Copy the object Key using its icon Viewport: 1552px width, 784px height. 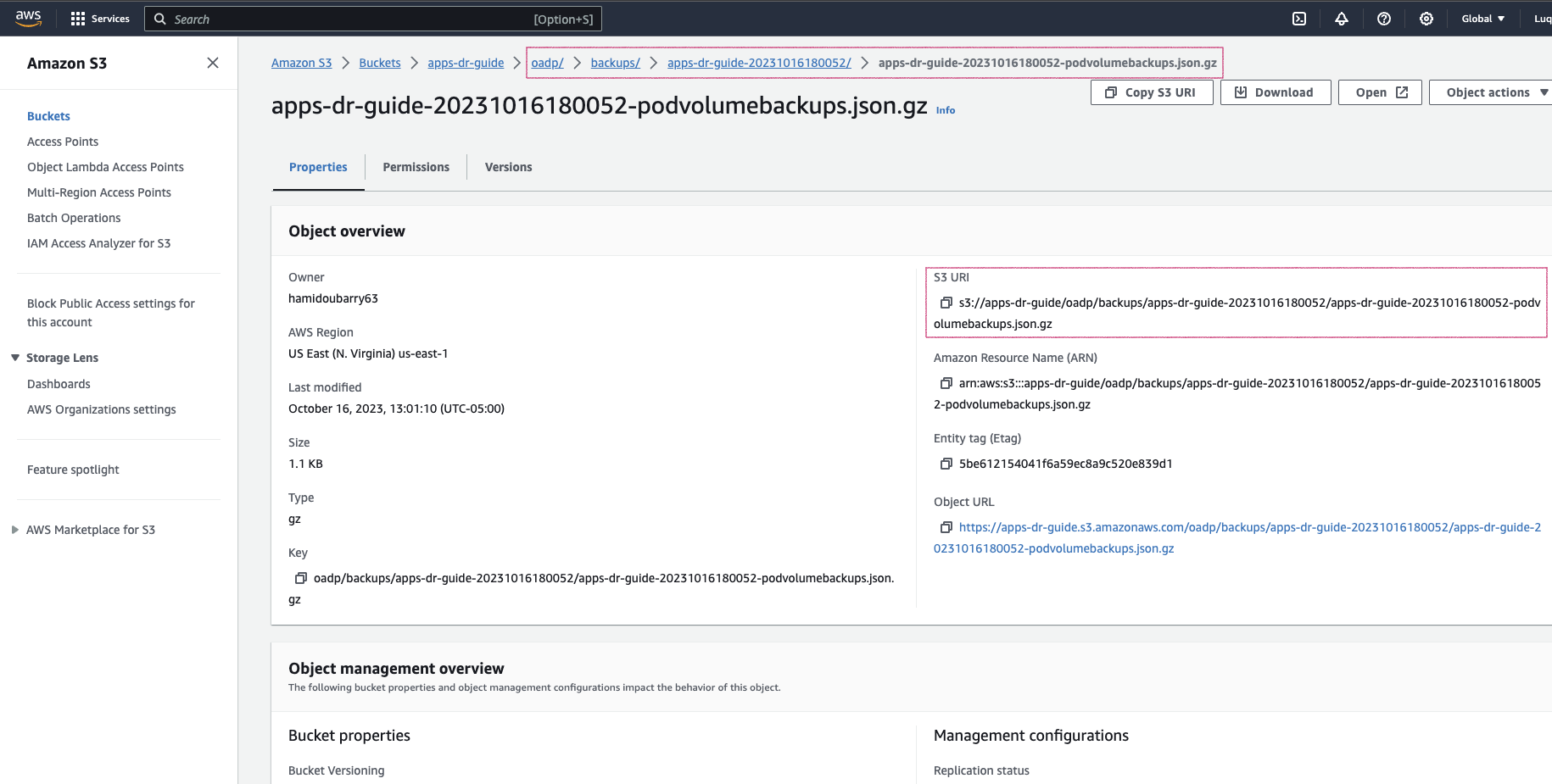(x=301, y=578)
